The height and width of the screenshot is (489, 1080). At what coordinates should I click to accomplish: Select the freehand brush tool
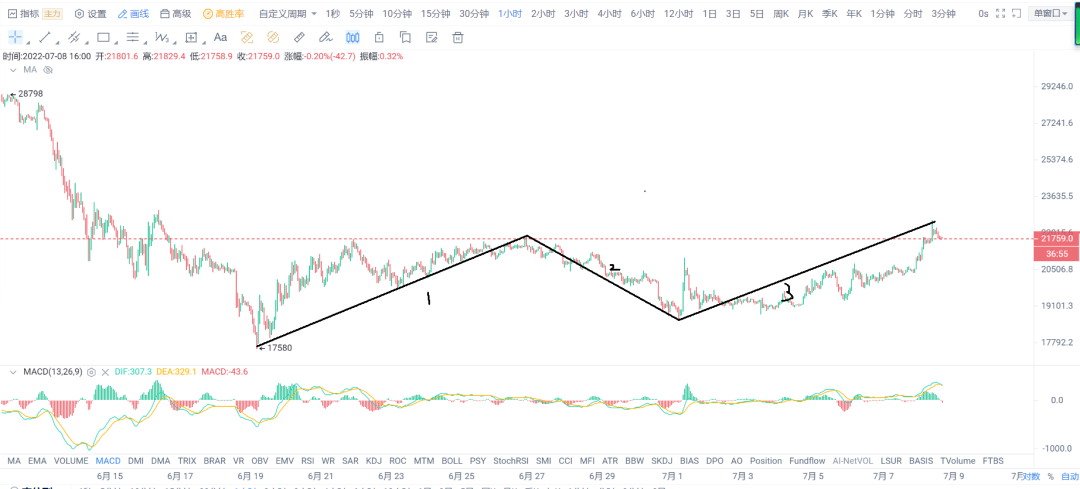point(325,37)
